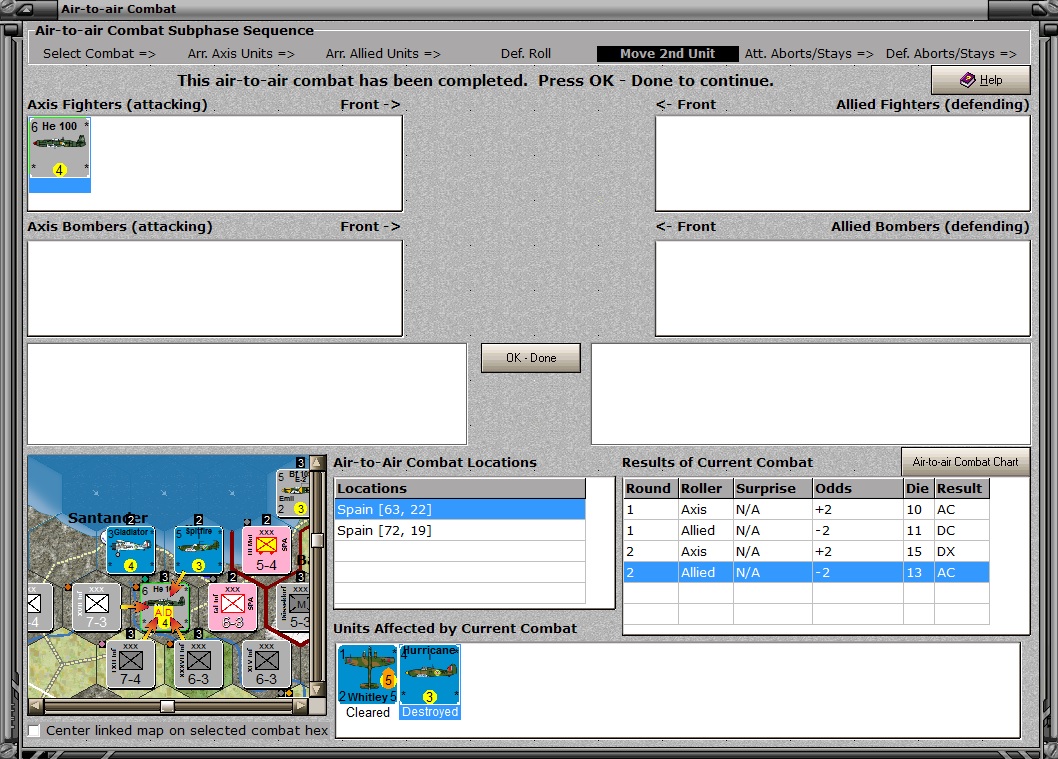Click the Spitfire unit on the map
The height and width of the screenshot is (759, 1058).
click(x=198, y=550)
